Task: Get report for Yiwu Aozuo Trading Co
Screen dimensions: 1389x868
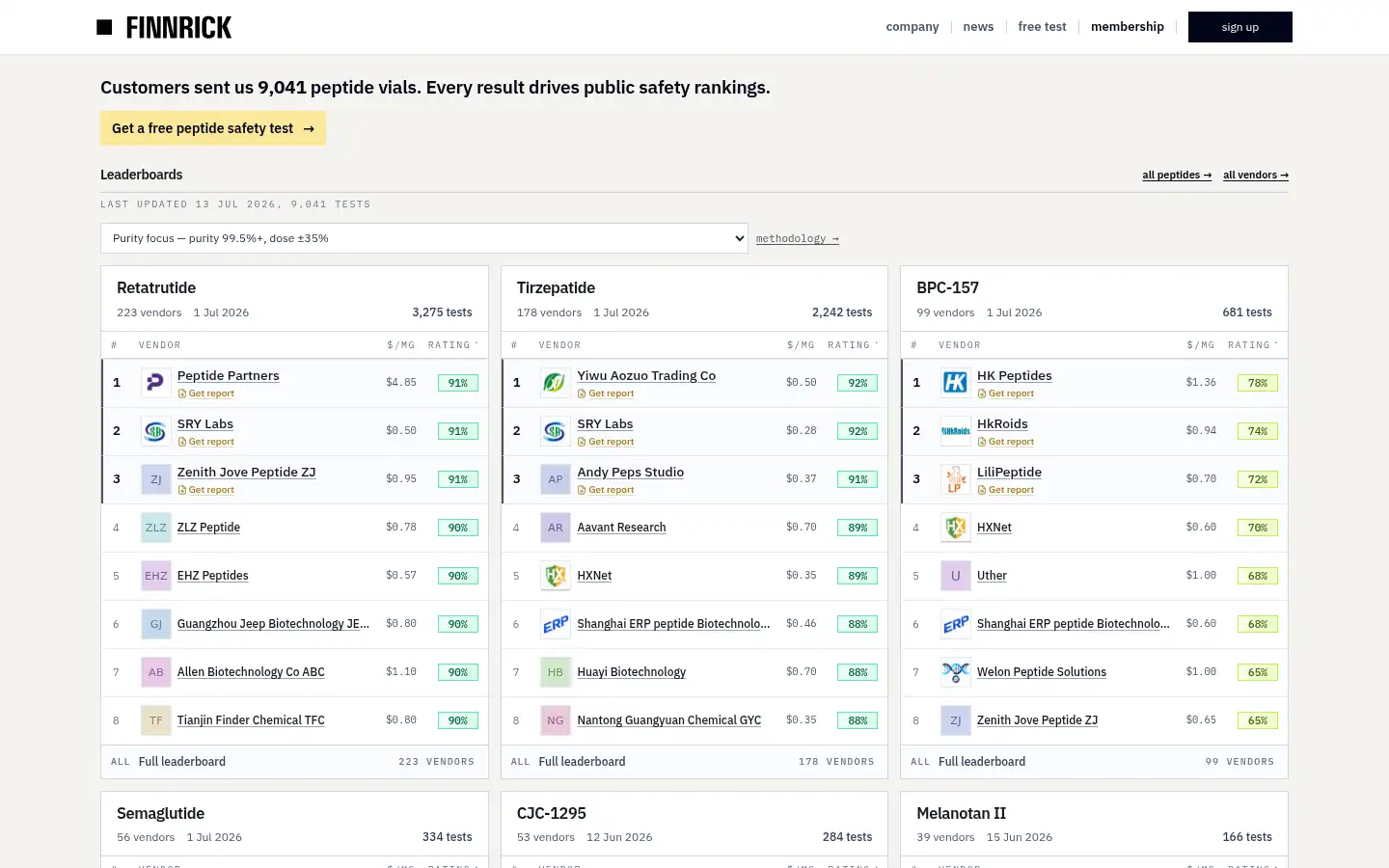Action: (x=606, y=393)
